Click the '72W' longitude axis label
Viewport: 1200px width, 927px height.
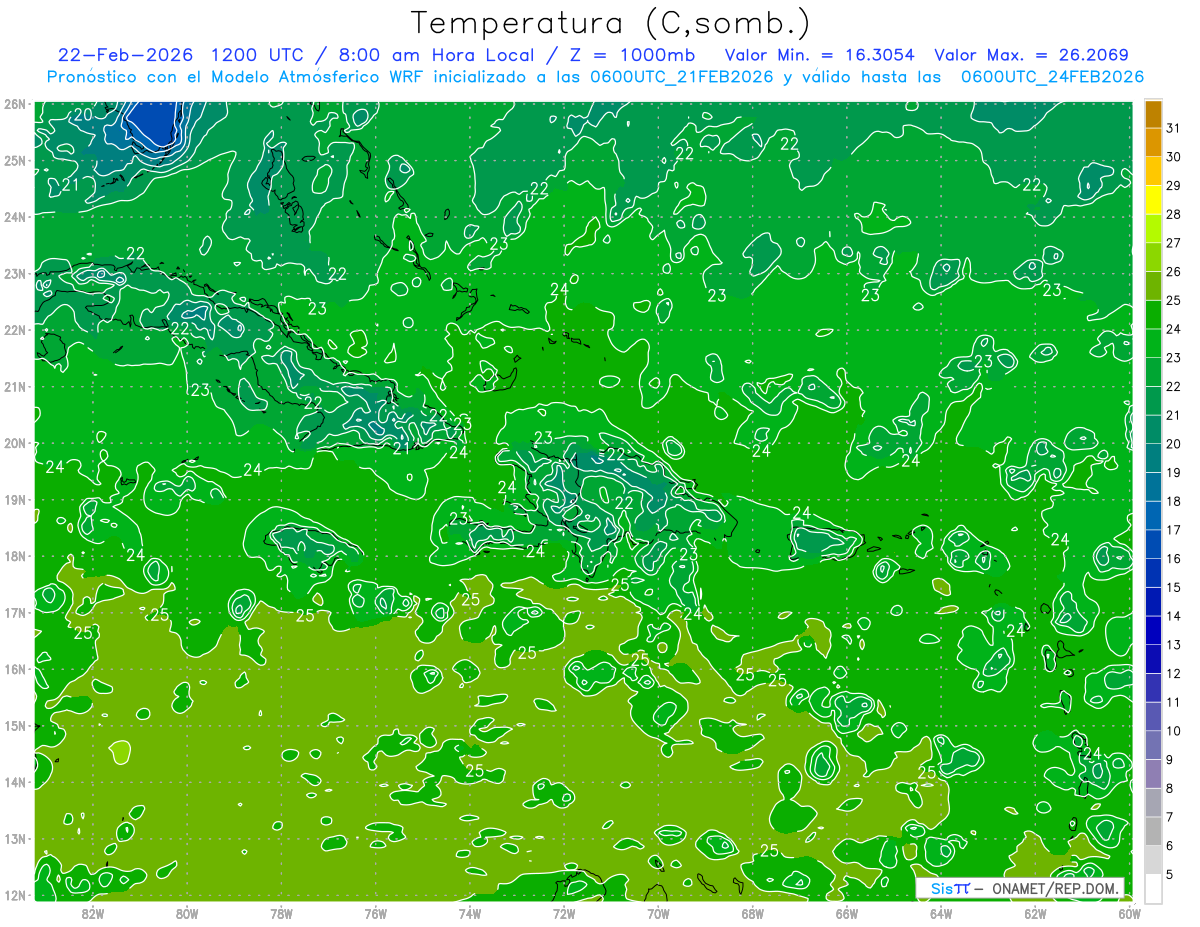click(564, 913)
